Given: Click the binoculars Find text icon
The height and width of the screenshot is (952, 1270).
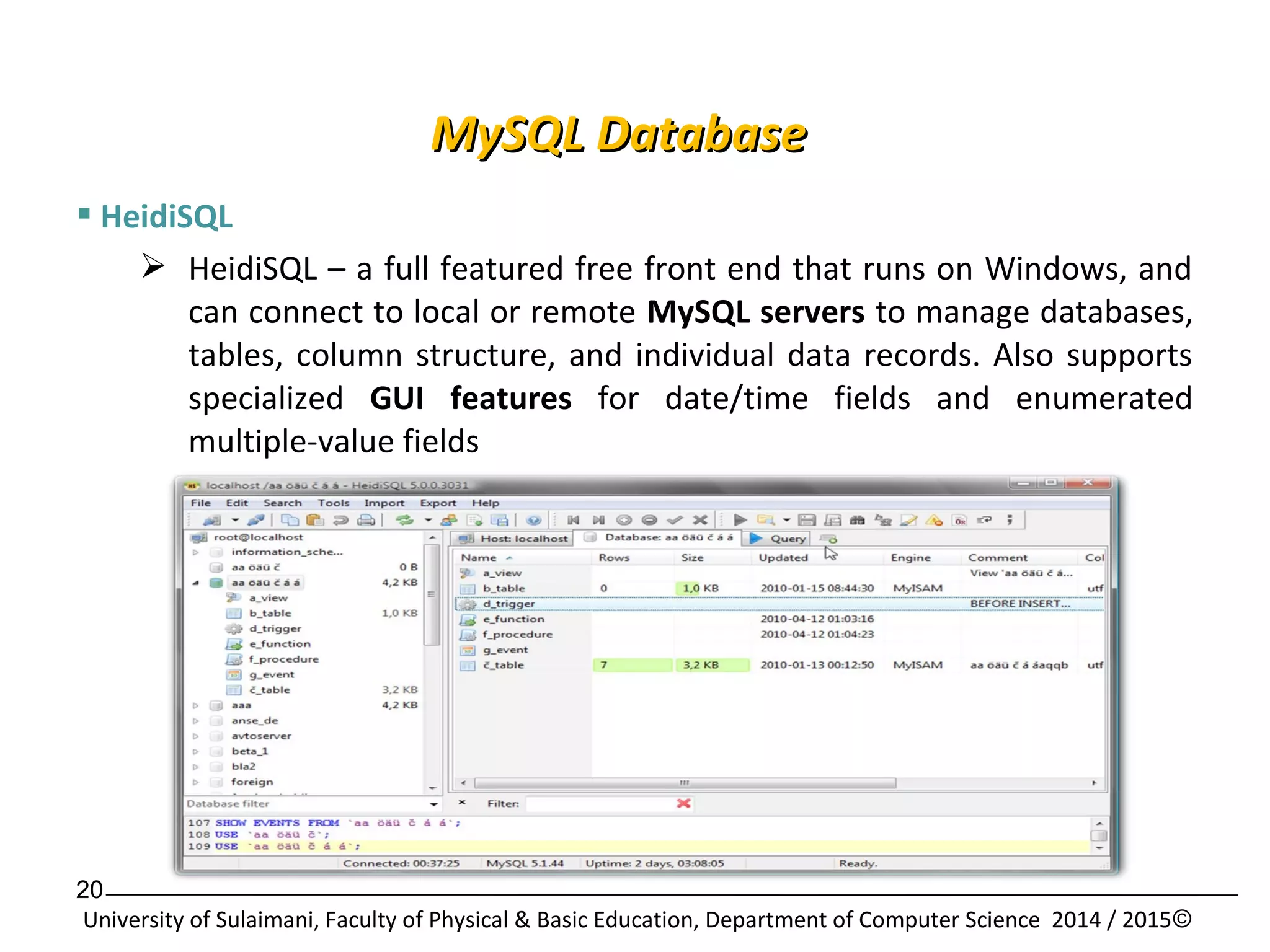Looking at the screenshot, I should click(x=858, y=520).
